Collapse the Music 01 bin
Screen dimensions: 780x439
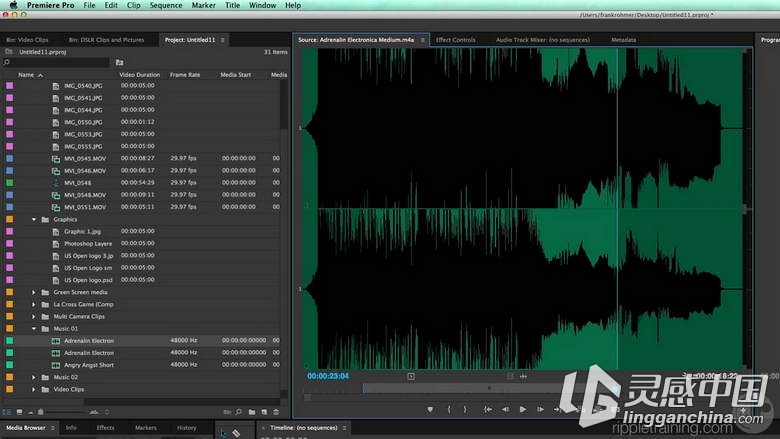[x=34, y=329]
